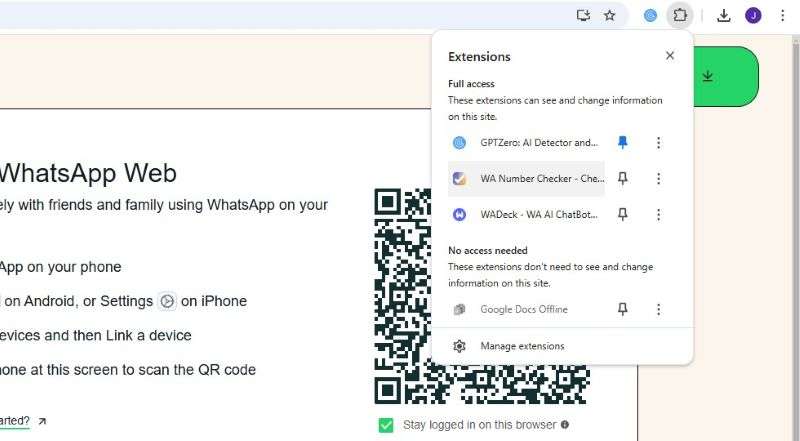Close the Extensions popup
The height and width of the screenshot is (441, 800).
(x=670, y=56)
